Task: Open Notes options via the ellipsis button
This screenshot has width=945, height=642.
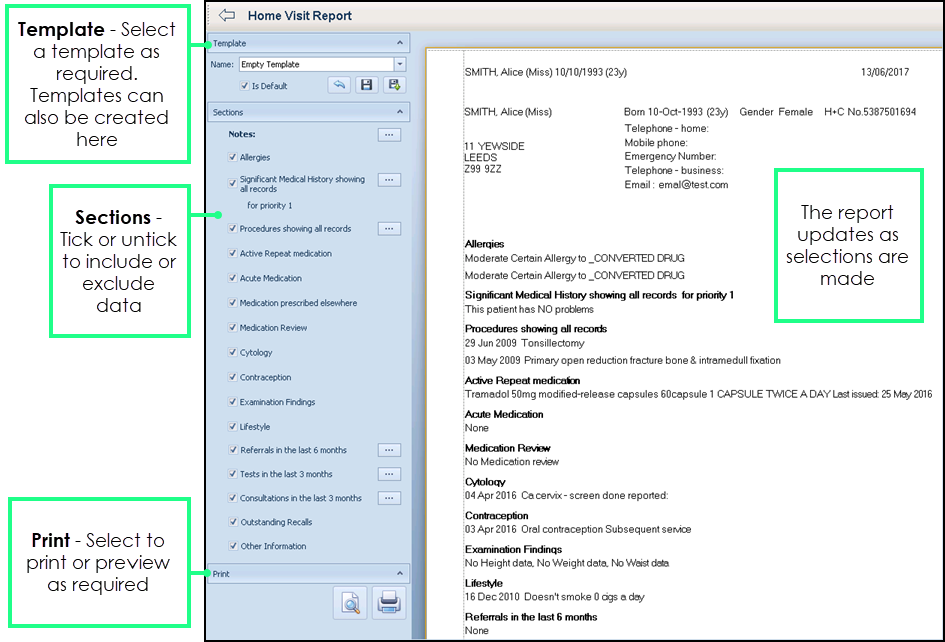Action: tap(389, 134)
